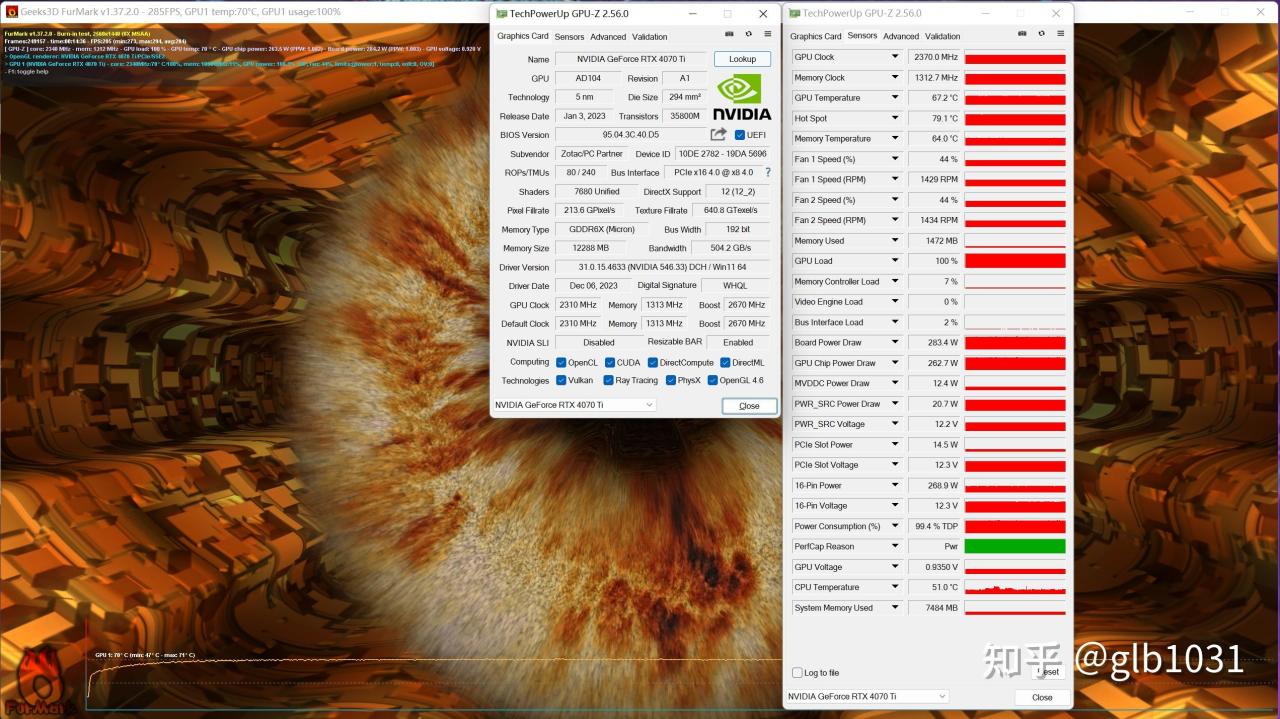Image resolution: width=1280 pixels, height=719 pixels.
Task: Toggle the DirectML checkbox
Action: tap(724, 362)
